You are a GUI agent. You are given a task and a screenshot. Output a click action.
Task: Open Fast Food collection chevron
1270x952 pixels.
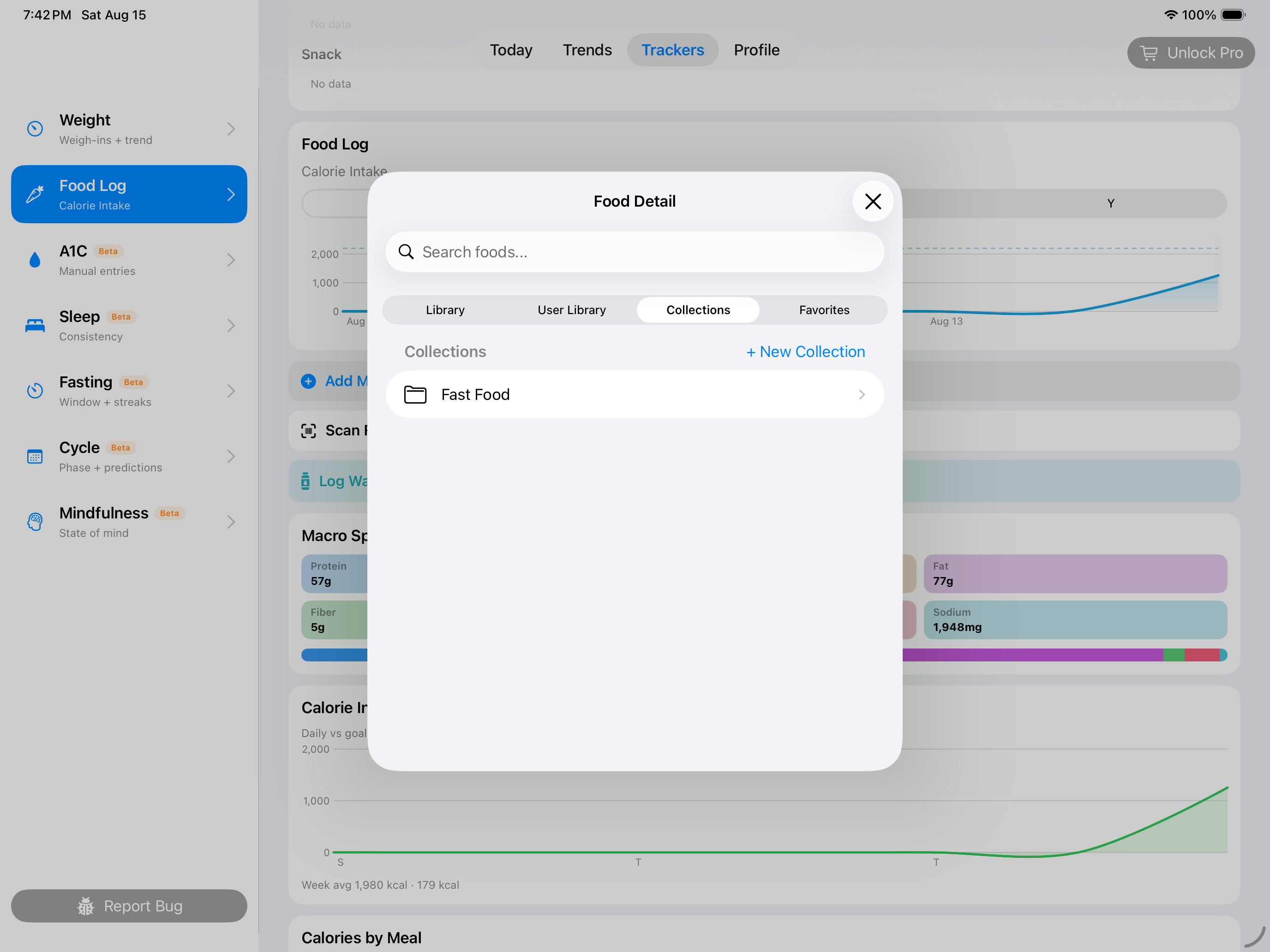[862, 395]
